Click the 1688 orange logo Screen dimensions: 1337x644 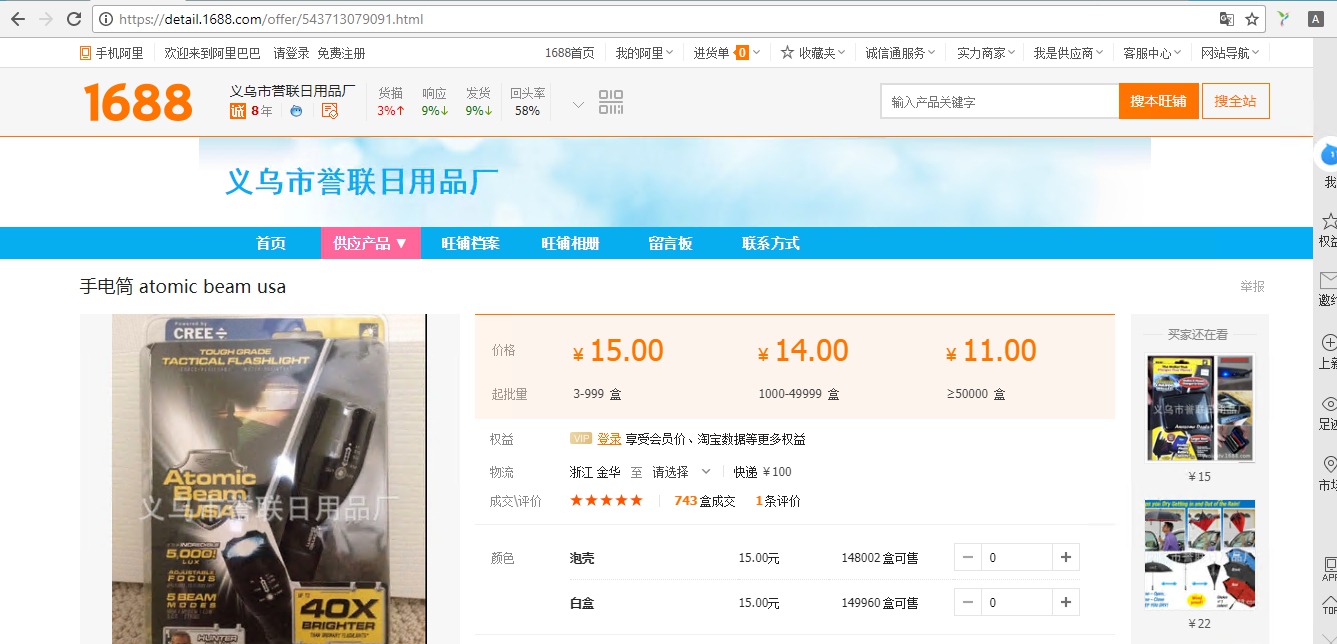138,102
